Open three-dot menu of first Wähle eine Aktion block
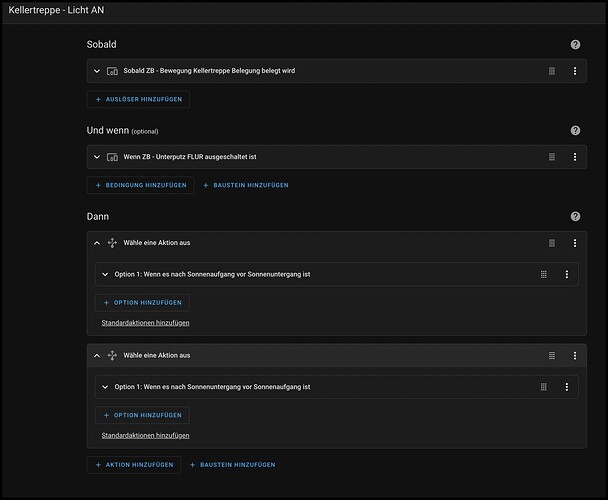Screen dimensions: 608x500 (x=575, y=243)
